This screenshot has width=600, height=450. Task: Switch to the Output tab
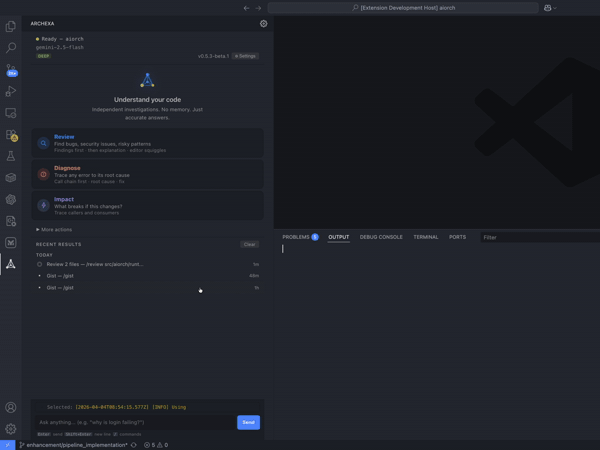pyautogui.click(x=339, y=237)
